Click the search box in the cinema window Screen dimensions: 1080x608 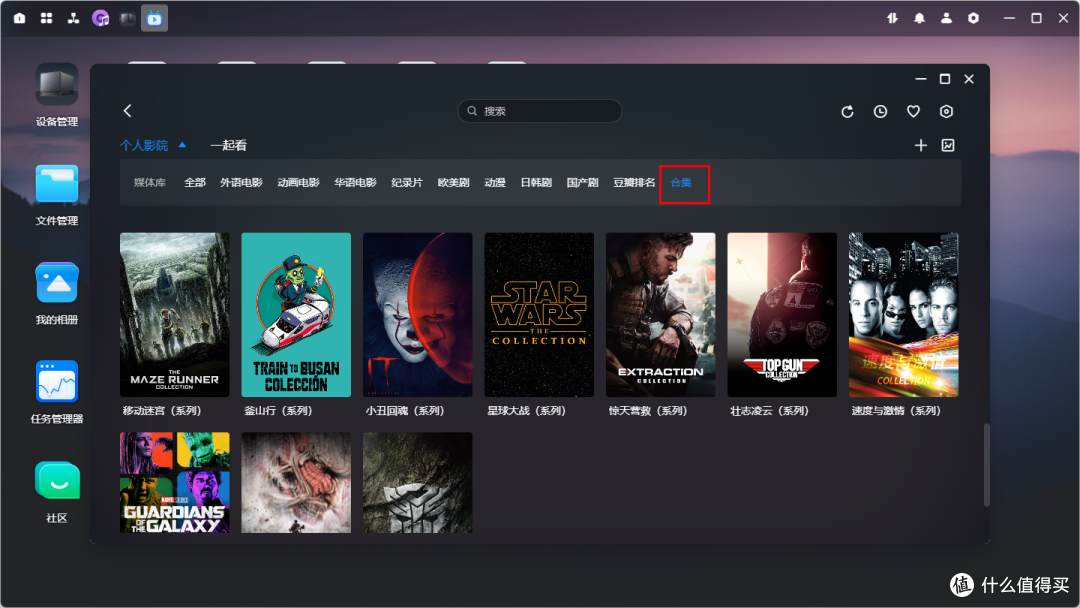point(539,111)
